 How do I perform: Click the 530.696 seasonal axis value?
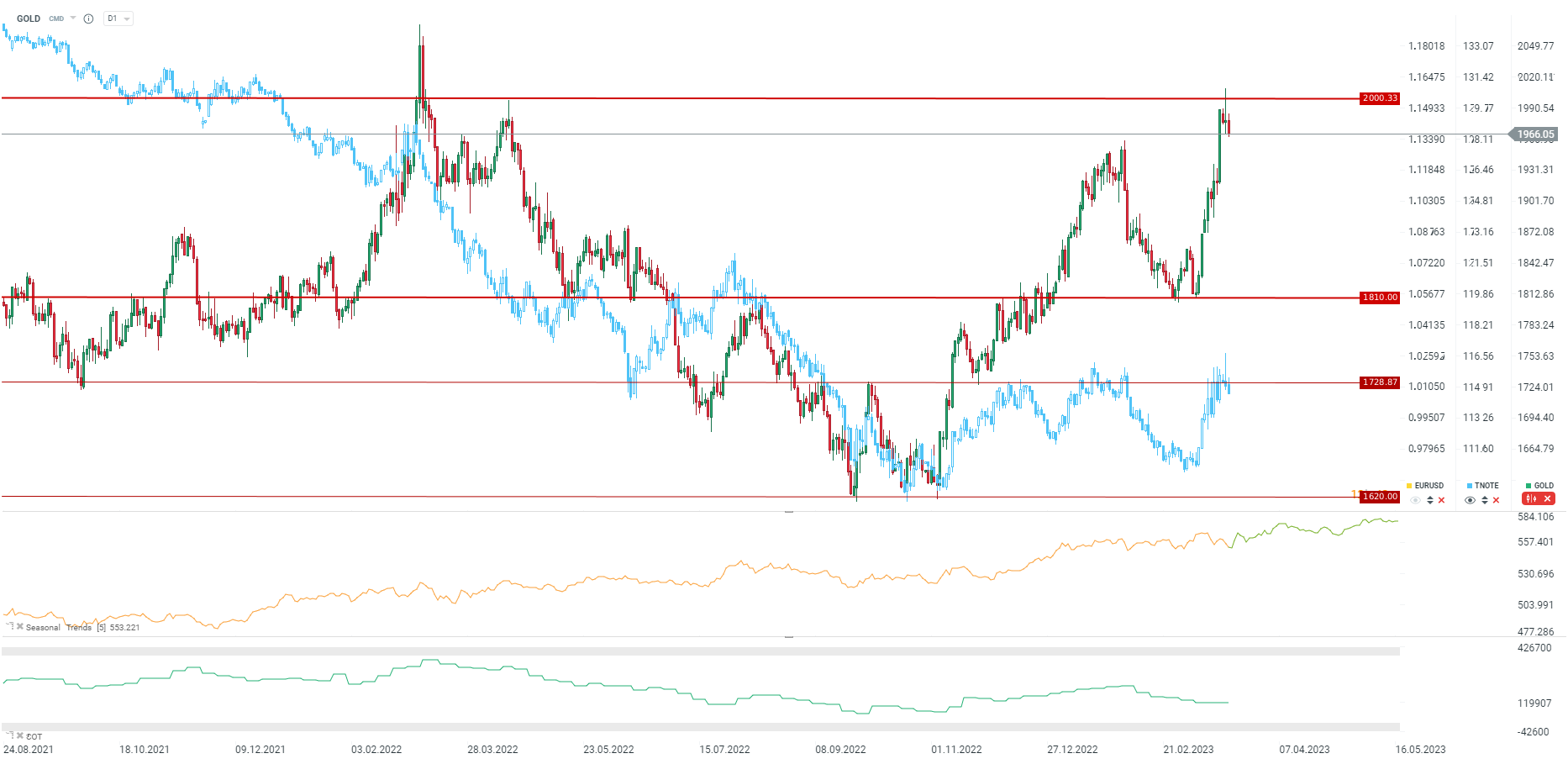[x=1535, y=574]
